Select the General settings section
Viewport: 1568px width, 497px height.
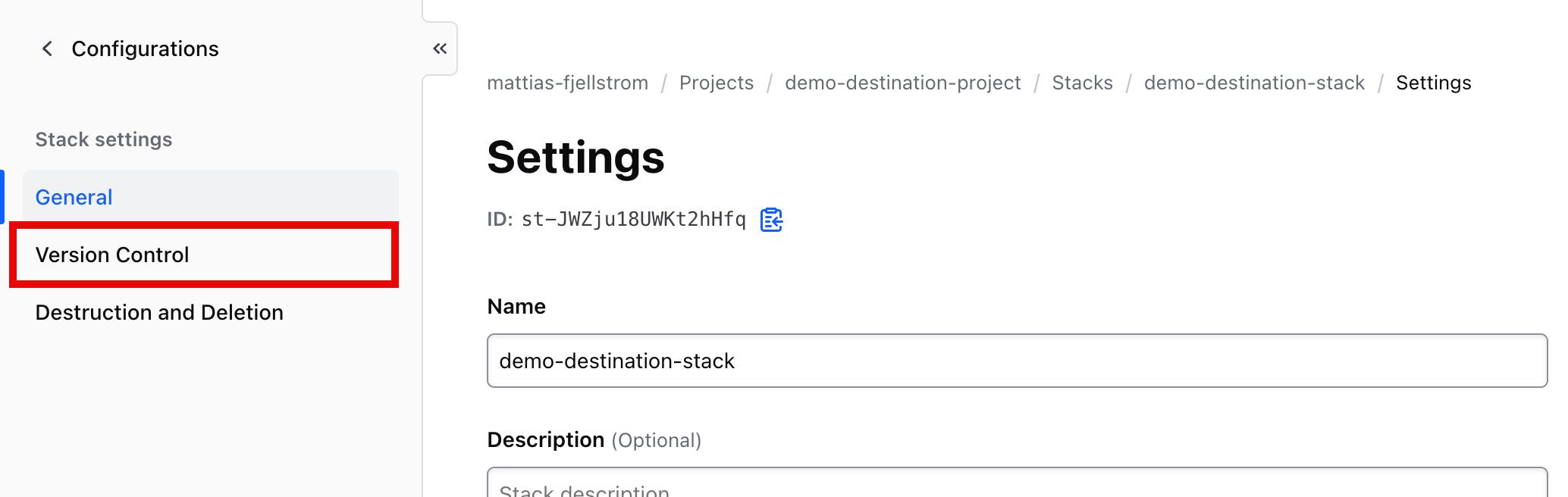tap(73, 196)
